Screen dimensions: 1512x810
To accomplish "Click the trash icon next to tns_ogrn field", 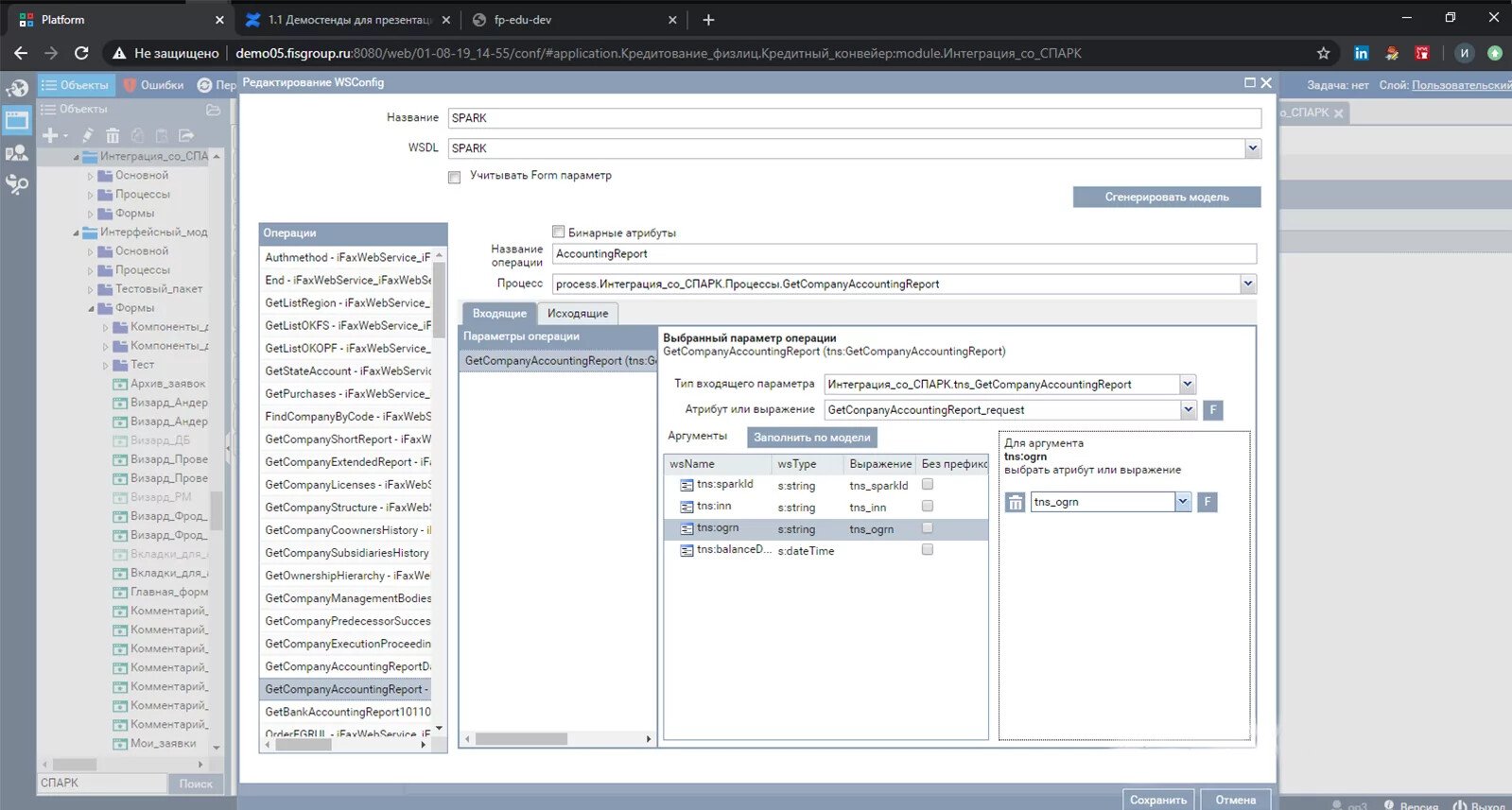I will [1015, 503].
